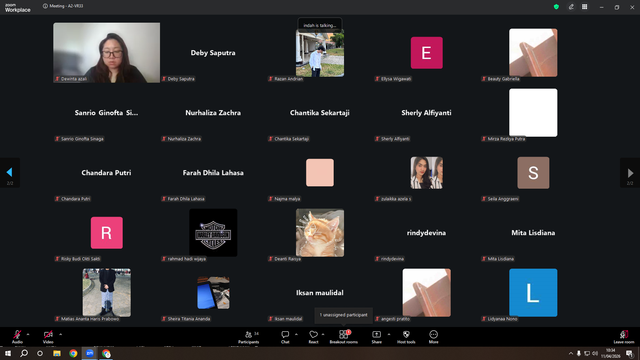Switch to Zoom in the taskbar
The width and height of the screenshot is (640, 360).
pyautogui.click(x=90, y=353)
